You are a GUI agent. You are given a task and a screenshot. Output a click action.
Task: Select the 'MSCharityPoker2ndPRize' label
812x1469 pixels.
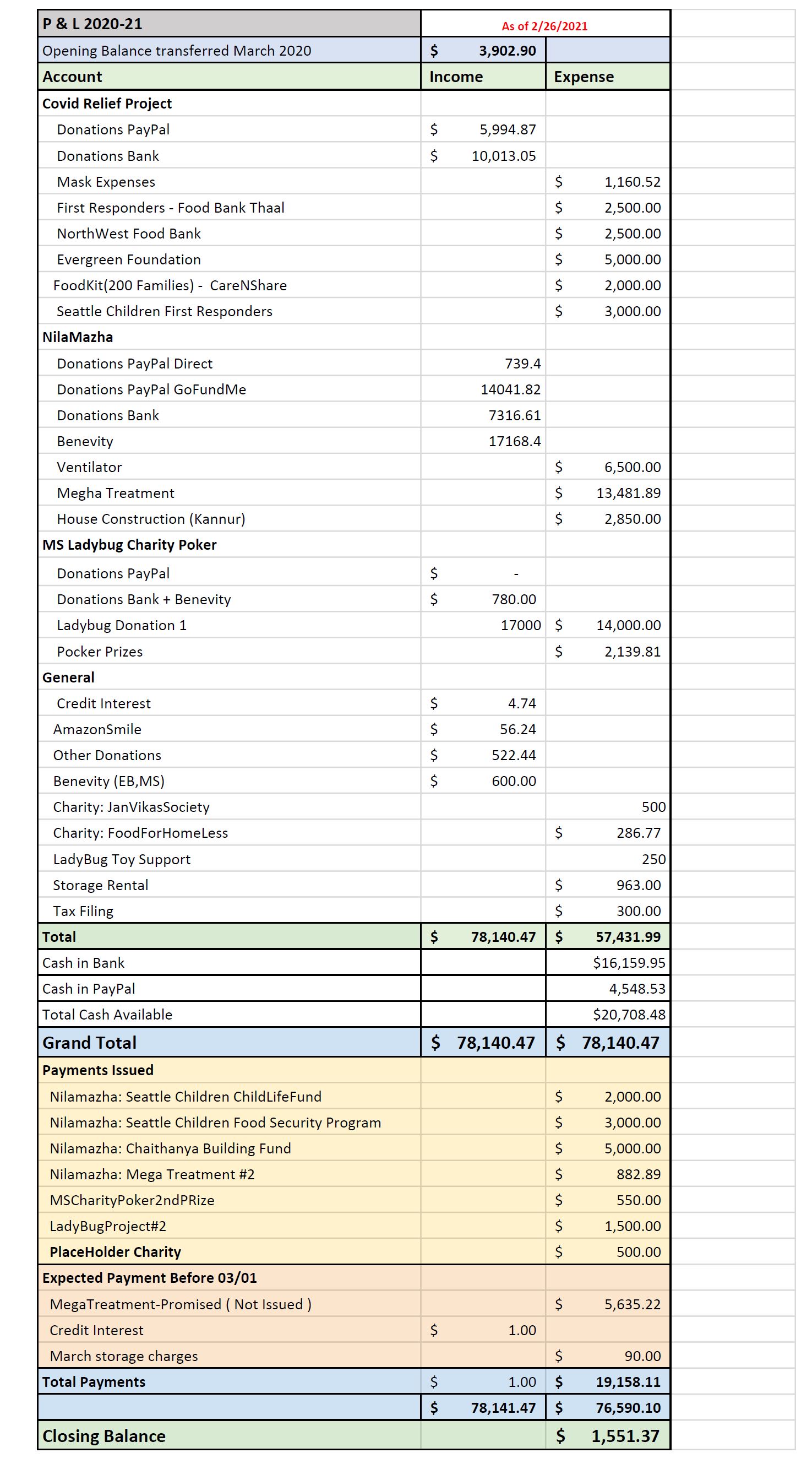coord(229,1200)
